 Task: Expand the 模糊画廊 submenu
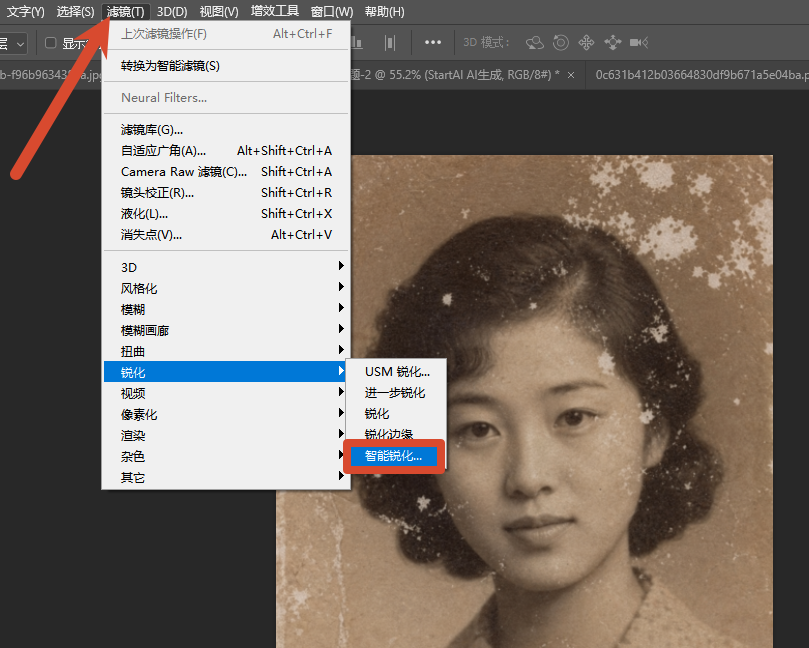pos(226,330)
